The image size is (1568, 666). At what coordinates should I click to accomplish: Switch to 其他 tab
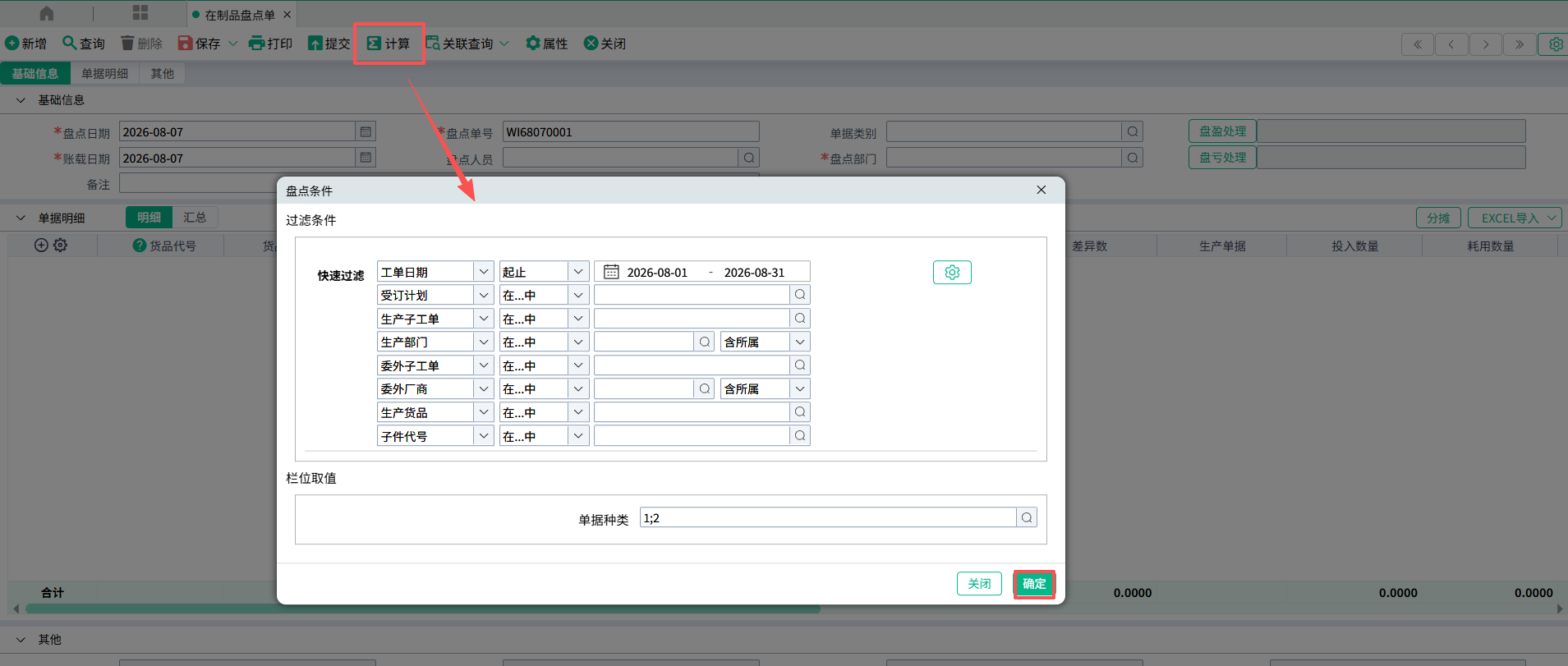pos(163,73)
